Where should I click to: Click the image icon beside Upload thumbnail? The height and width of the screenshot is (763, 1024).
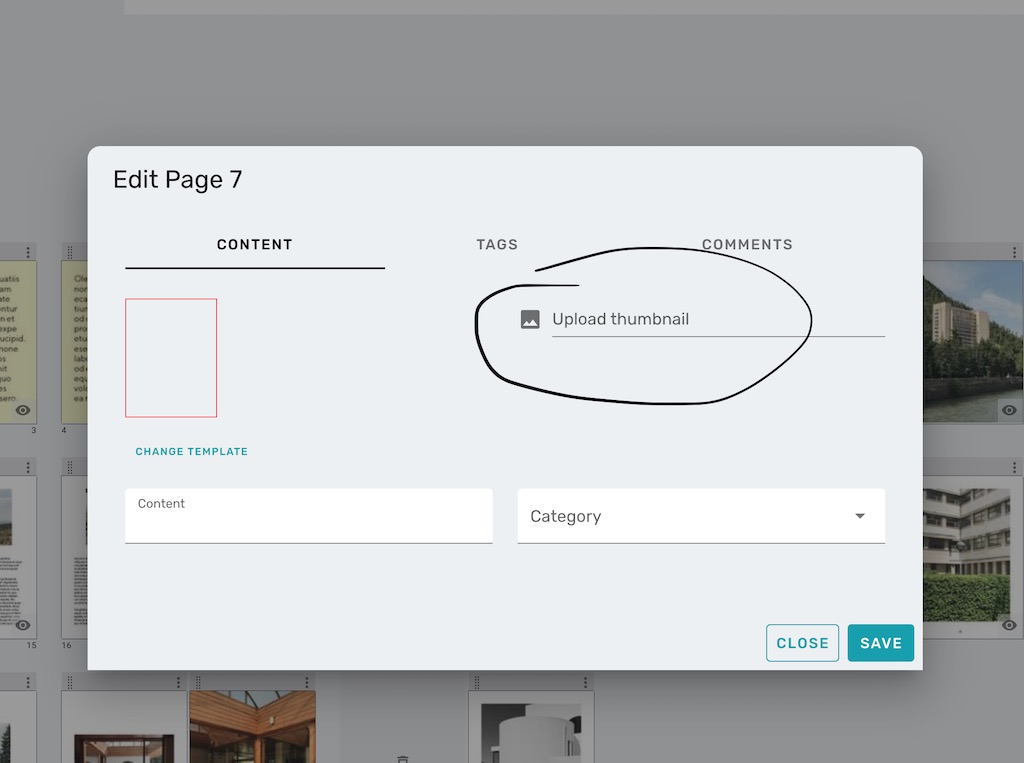pyautogui.click(x=530, y=319)
